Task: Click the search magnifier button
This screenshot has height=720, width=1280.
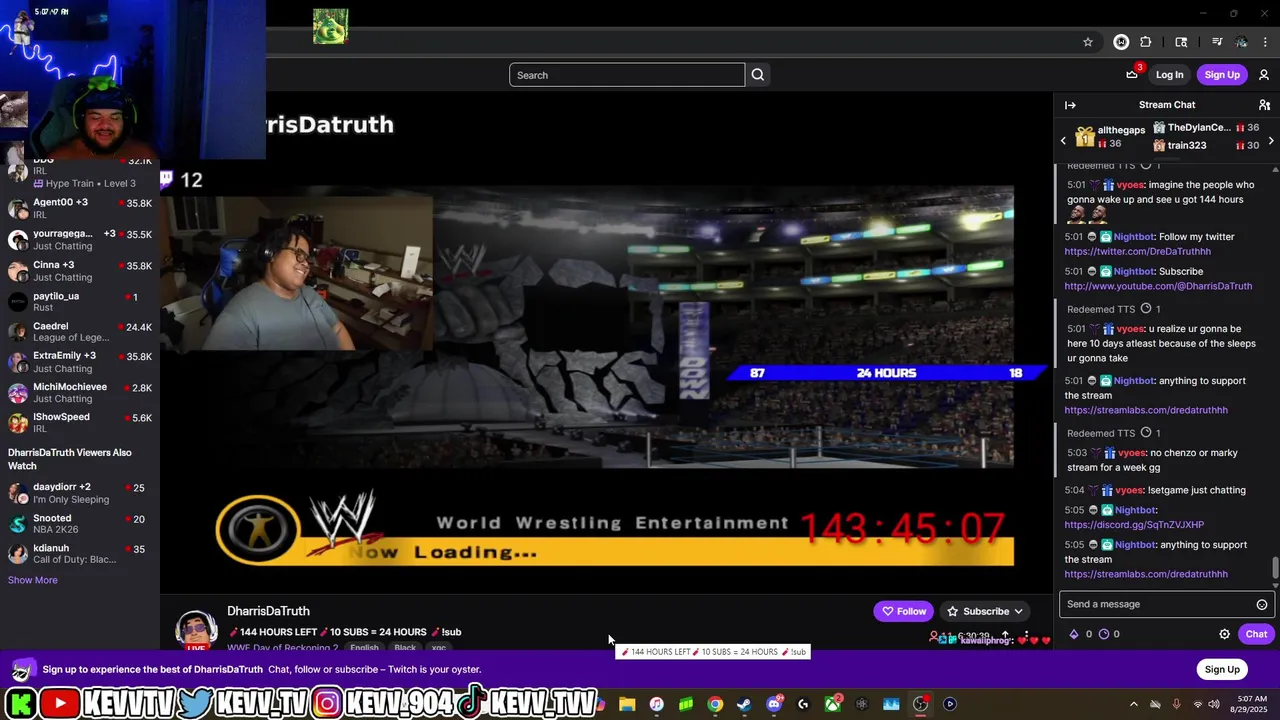Action: point(758,75)
